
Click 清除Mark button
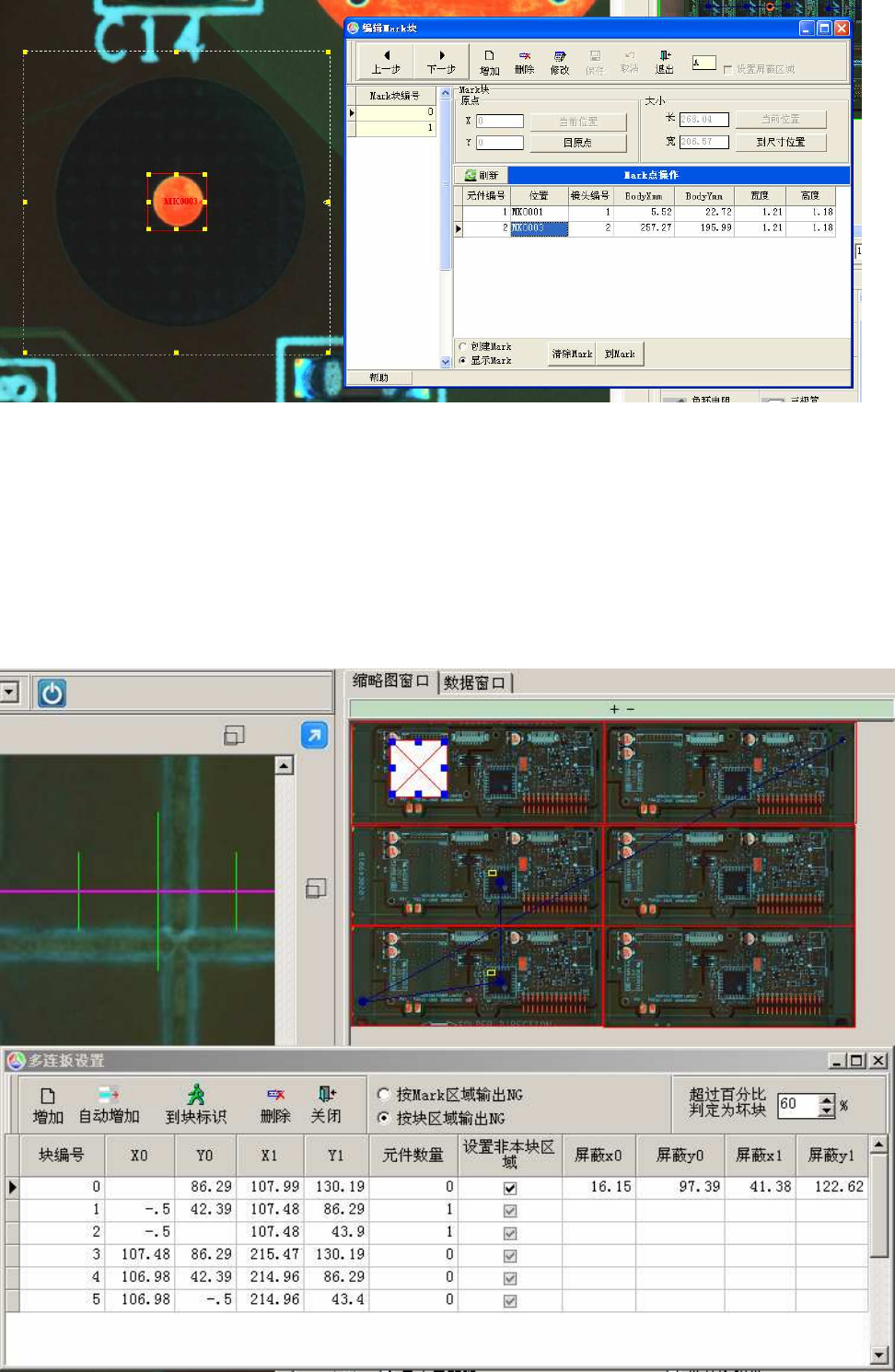tap(572, 354)
